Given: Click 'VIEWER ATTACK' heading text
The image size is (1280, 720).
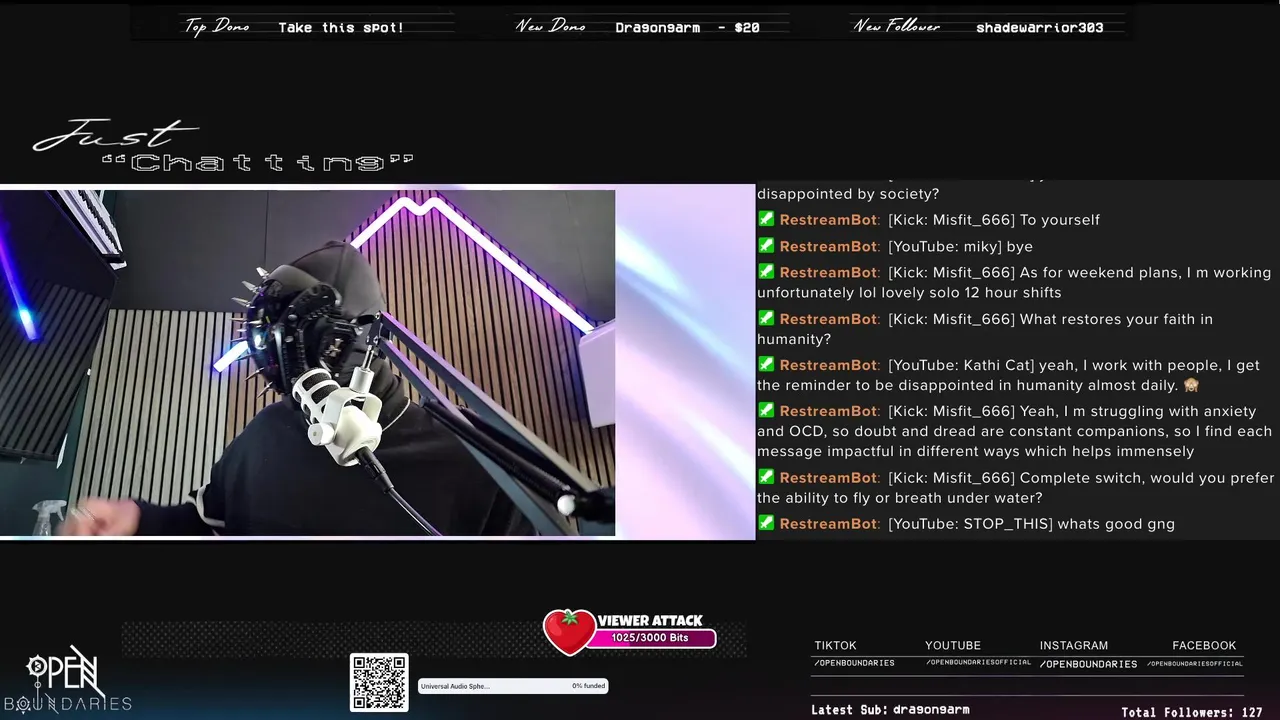Looking at the screenshot, I should click(x=650, y=620).
